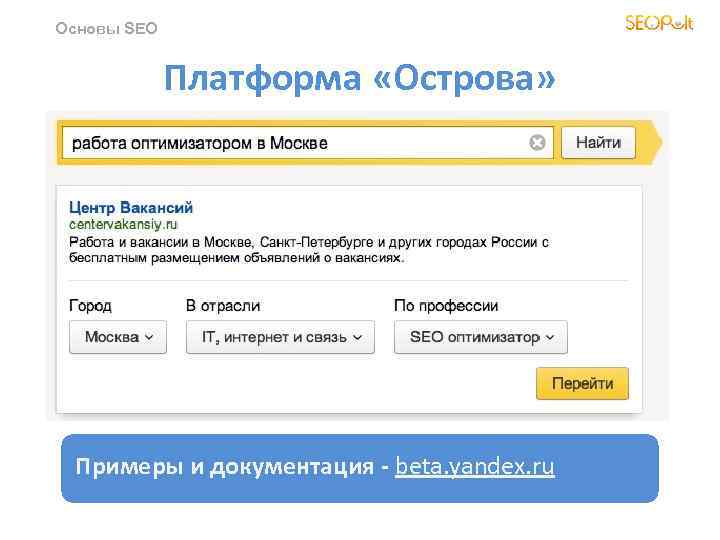Expand the IT, интернет и связь dropdown

click(281, 337)
